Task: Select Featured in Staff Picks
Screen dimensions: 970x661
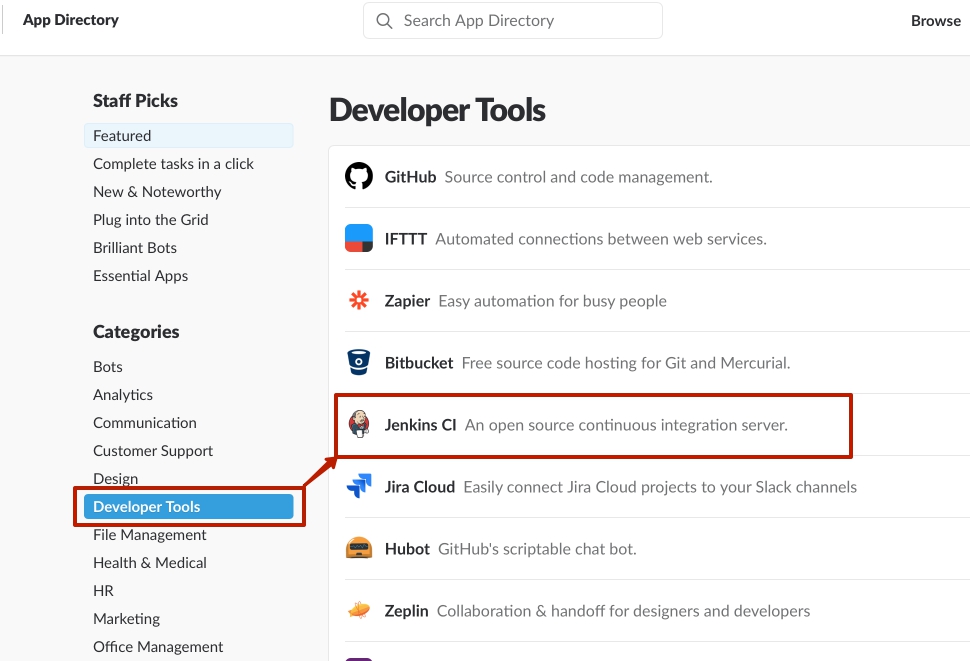Action: pyautogui.click(x=189, y=135)
